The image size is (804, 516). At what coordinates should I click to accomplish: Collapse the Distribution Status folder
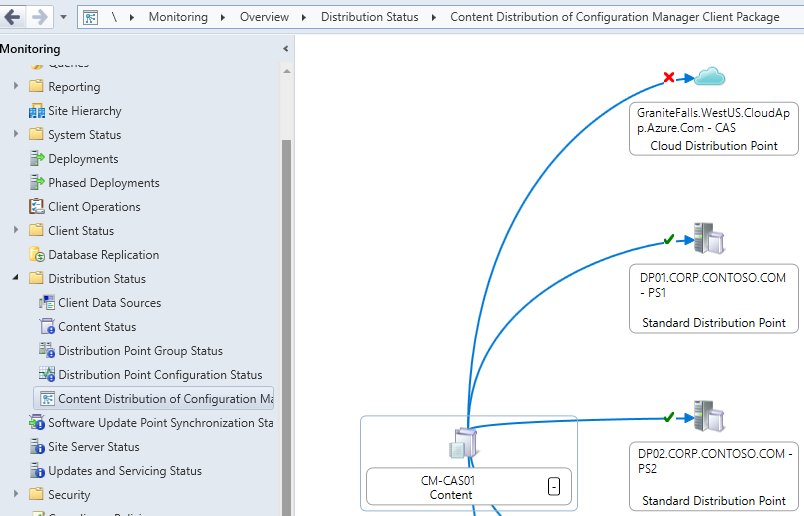[16, 277]
